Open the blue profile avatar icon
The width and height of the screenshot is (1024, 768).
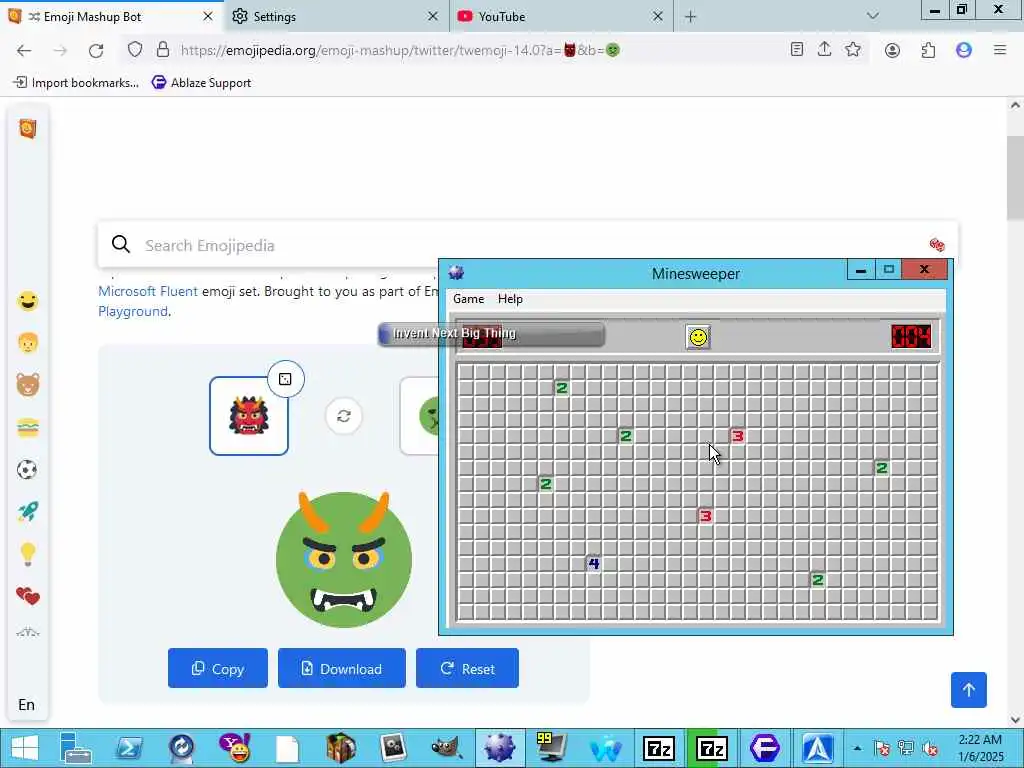(964, 50)
